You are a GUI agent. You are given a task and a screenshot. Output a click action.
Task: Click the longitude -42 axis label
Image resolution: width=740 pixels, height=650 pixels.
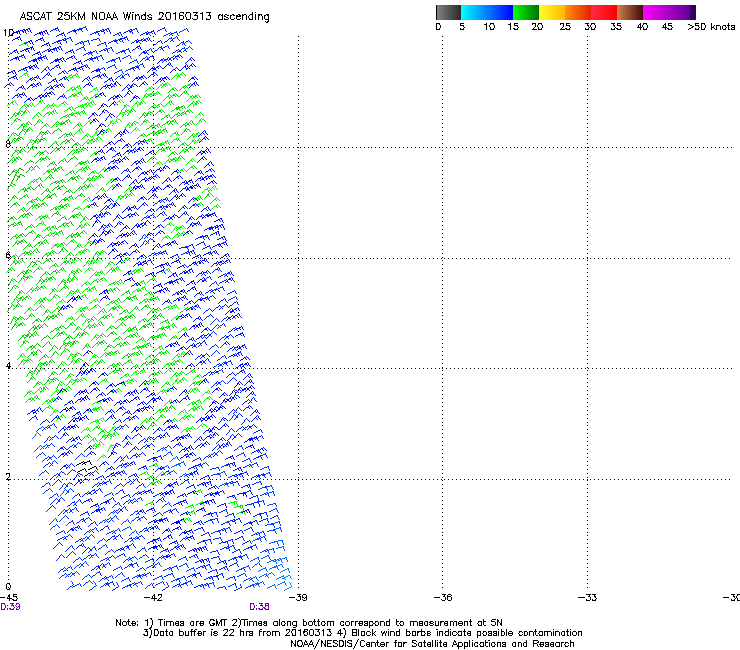pos(153,598)
